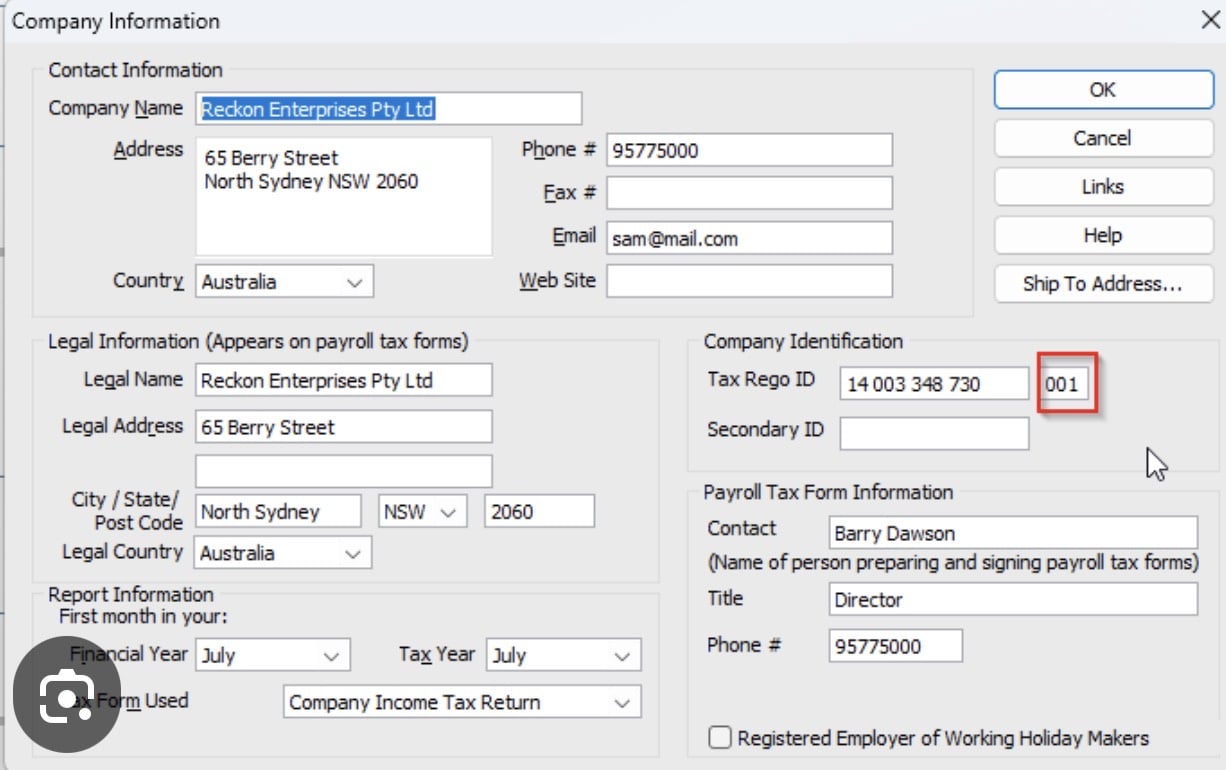Click the payroll tax forms signing note text

tap(953, 562)
